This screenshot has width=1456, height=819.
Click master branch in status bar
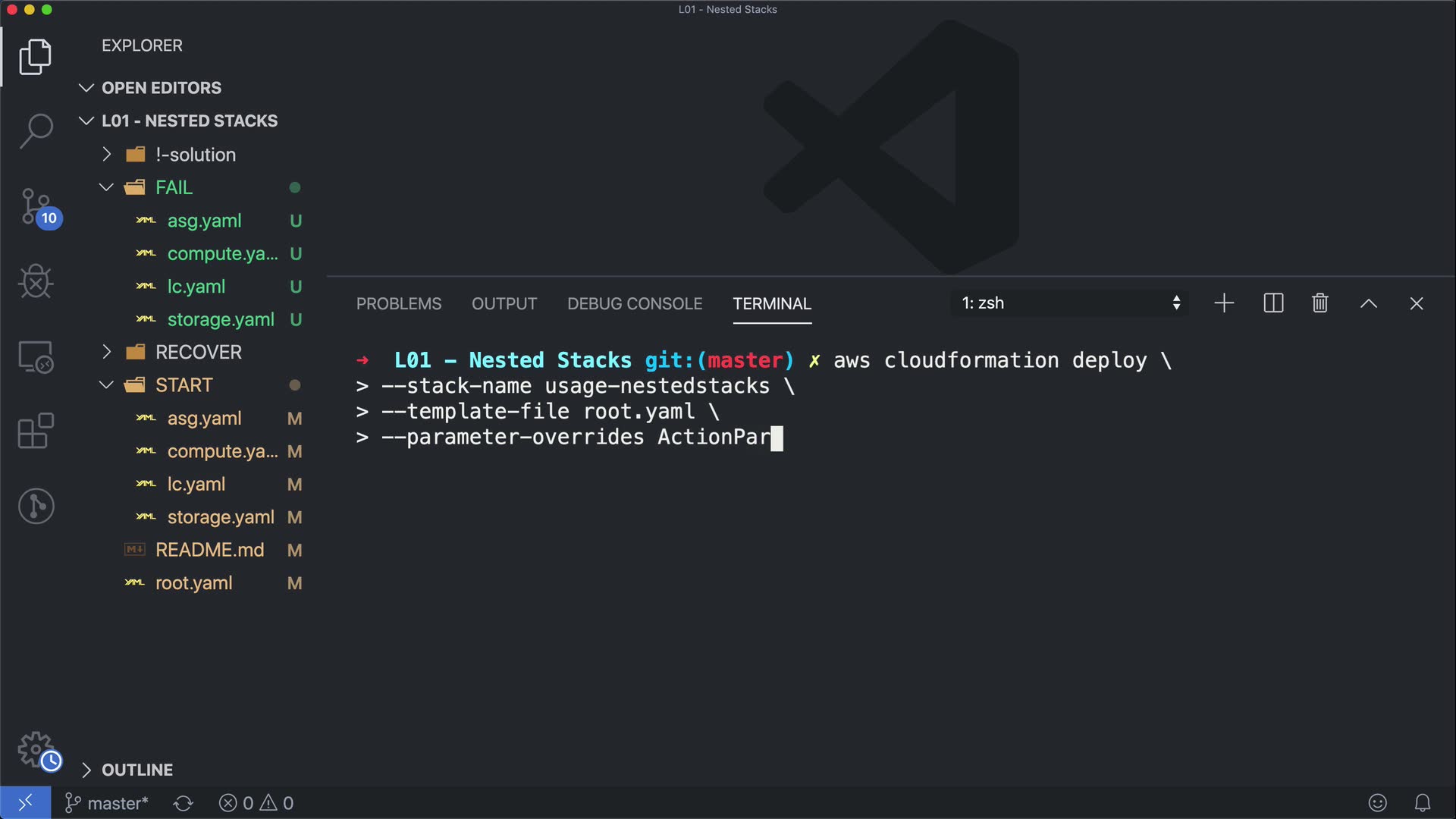pos(107,803)
